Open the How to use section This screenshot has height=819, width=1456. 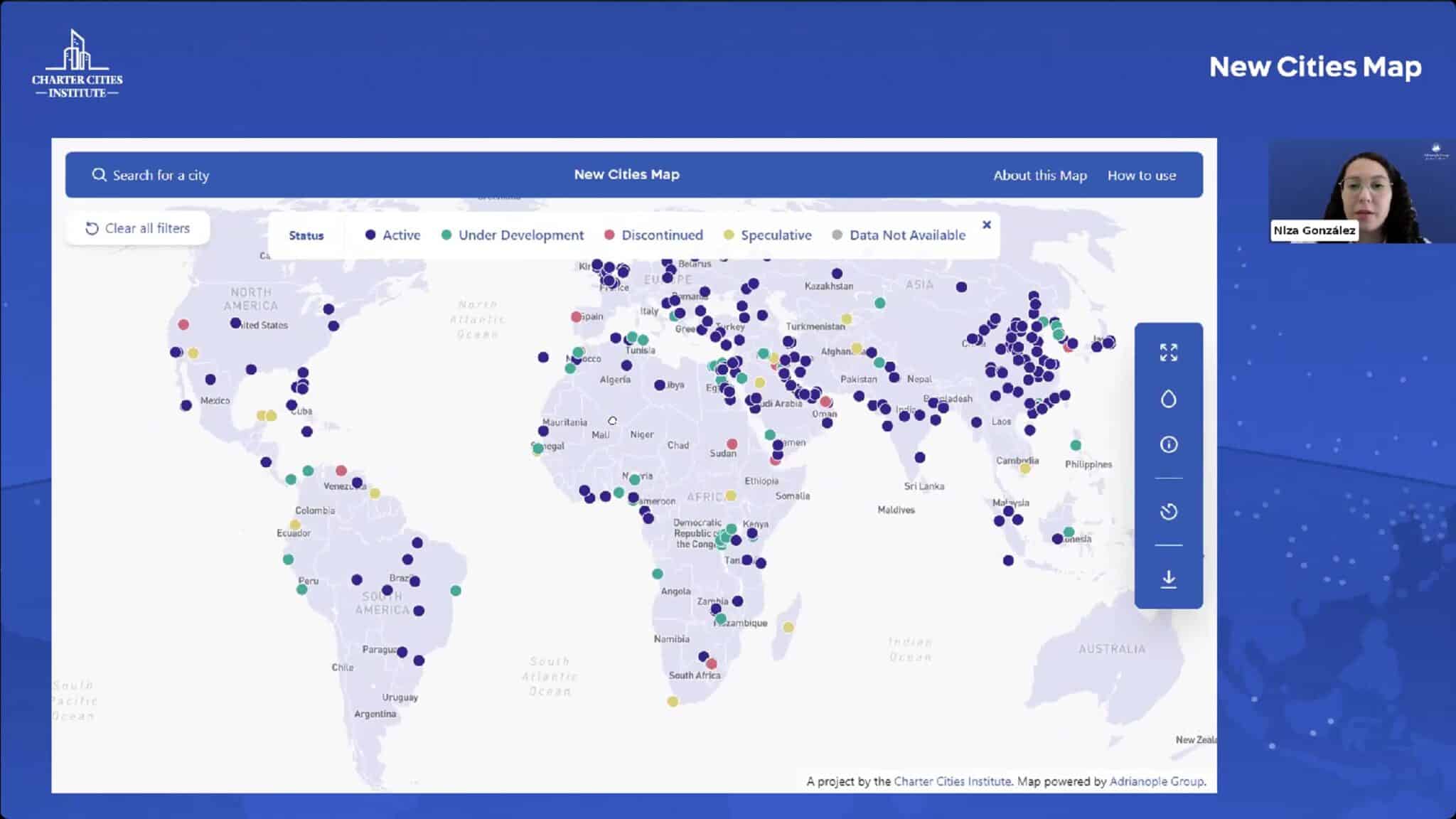1142,175
